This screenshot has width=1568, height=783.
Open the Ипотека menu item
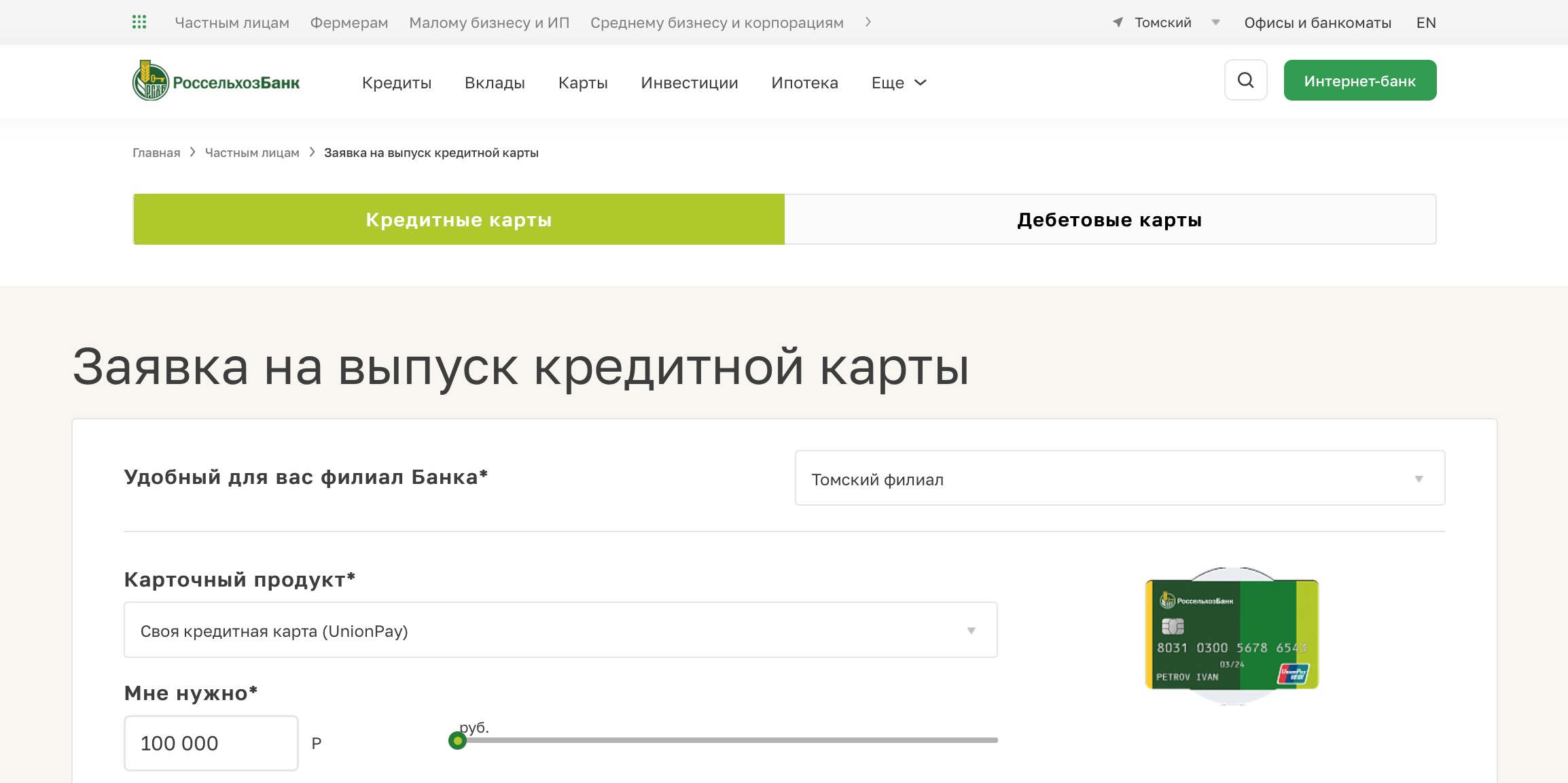tap(804, 83)
